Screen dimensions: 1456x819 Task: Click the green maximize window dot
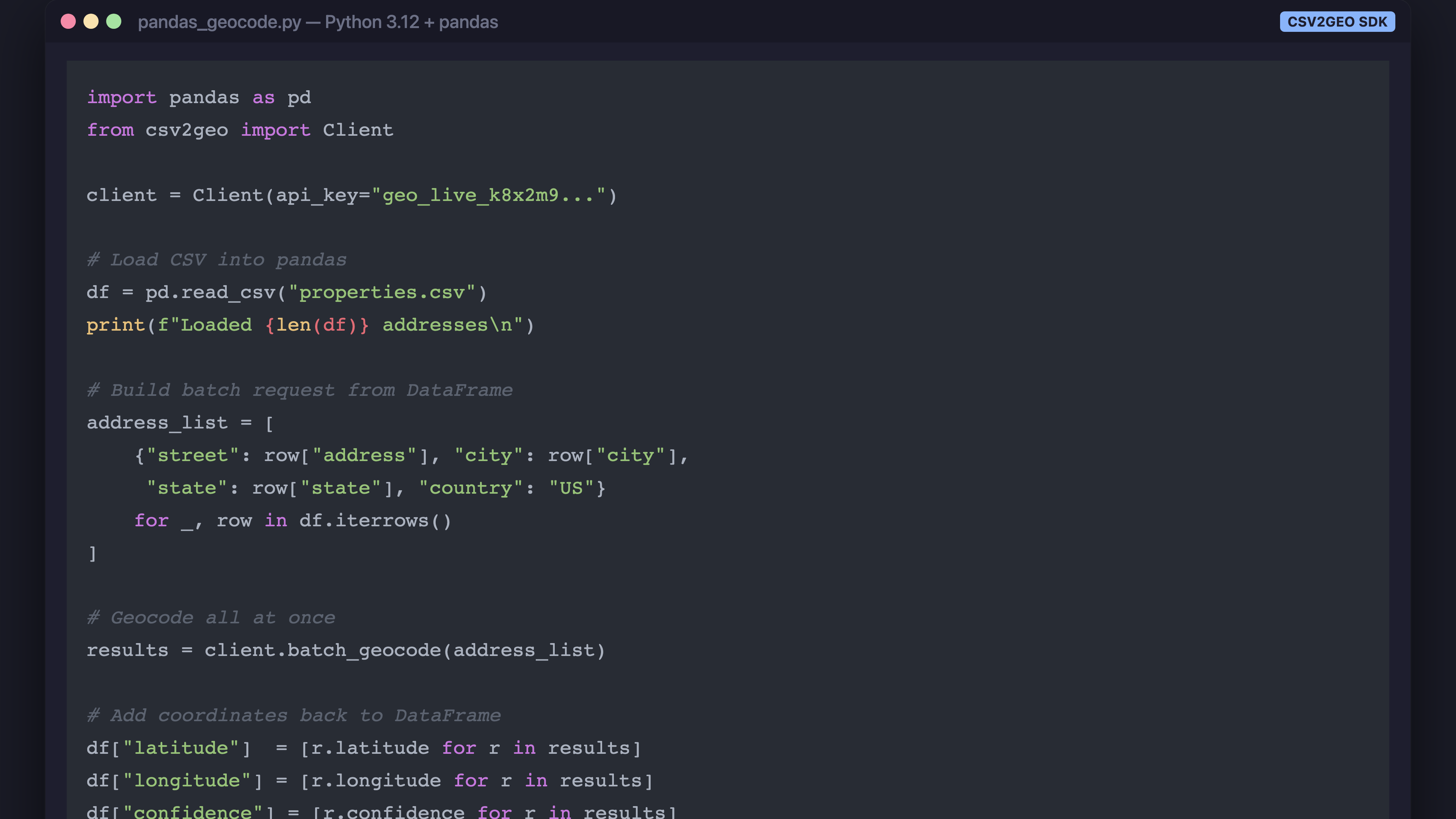(x=114, y=22)
